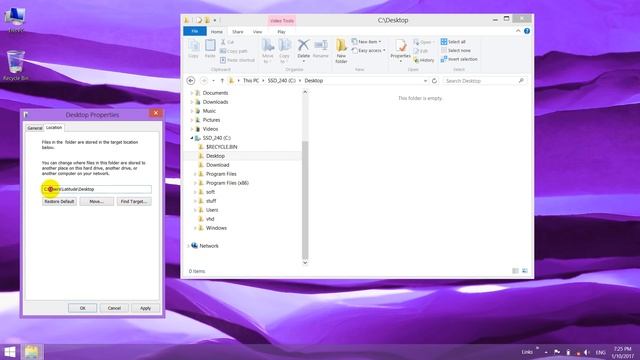This screenshot has width=640, height=360.
Task: Click Apply in Desktop Properties
Action: pyautogui.click(x=145, y=308)
